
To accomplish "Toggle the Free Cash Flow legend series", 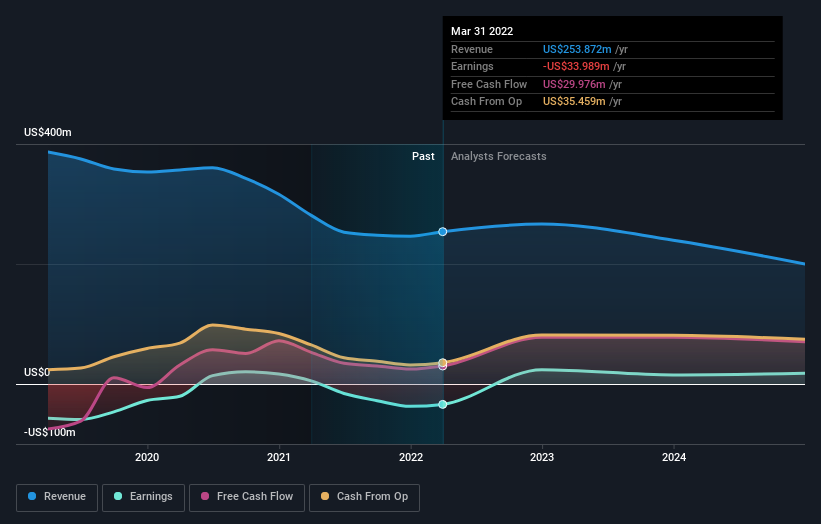I will point(247,497).
